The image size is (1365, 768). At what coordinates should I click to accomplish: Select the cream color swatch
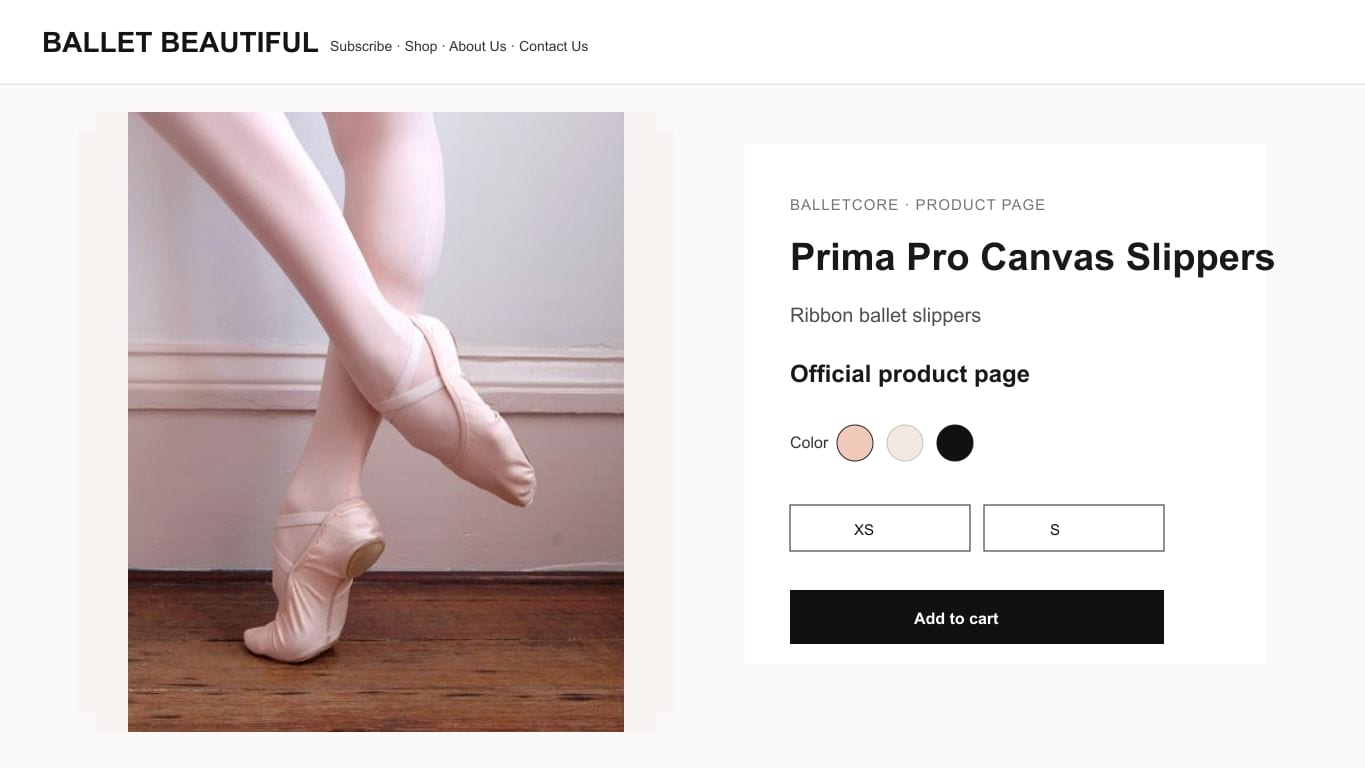(x=905, y=443)
